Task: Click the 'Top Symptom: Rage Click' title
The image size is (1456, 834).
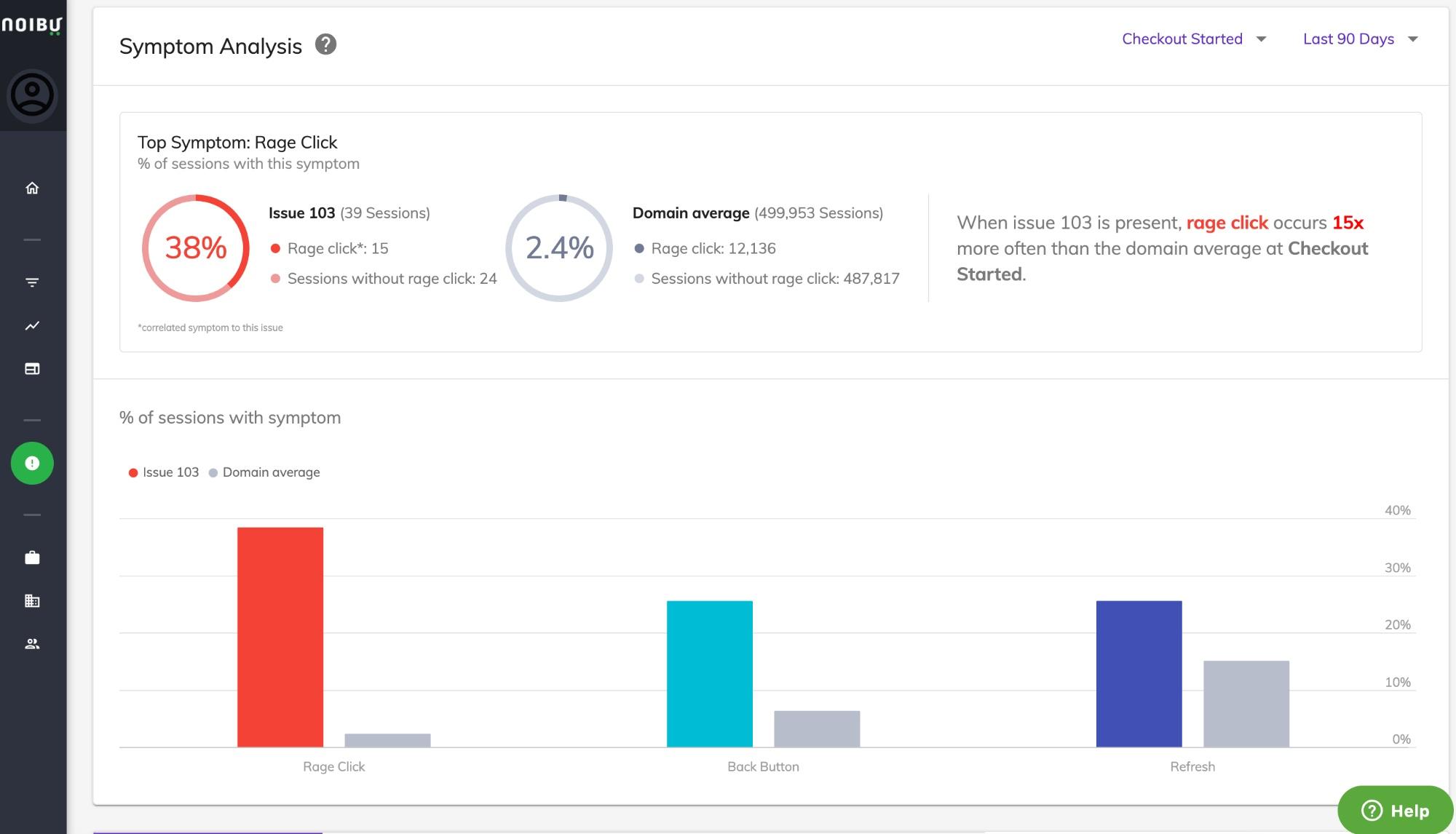Action: pyautogui.click(x=237, y=143)
